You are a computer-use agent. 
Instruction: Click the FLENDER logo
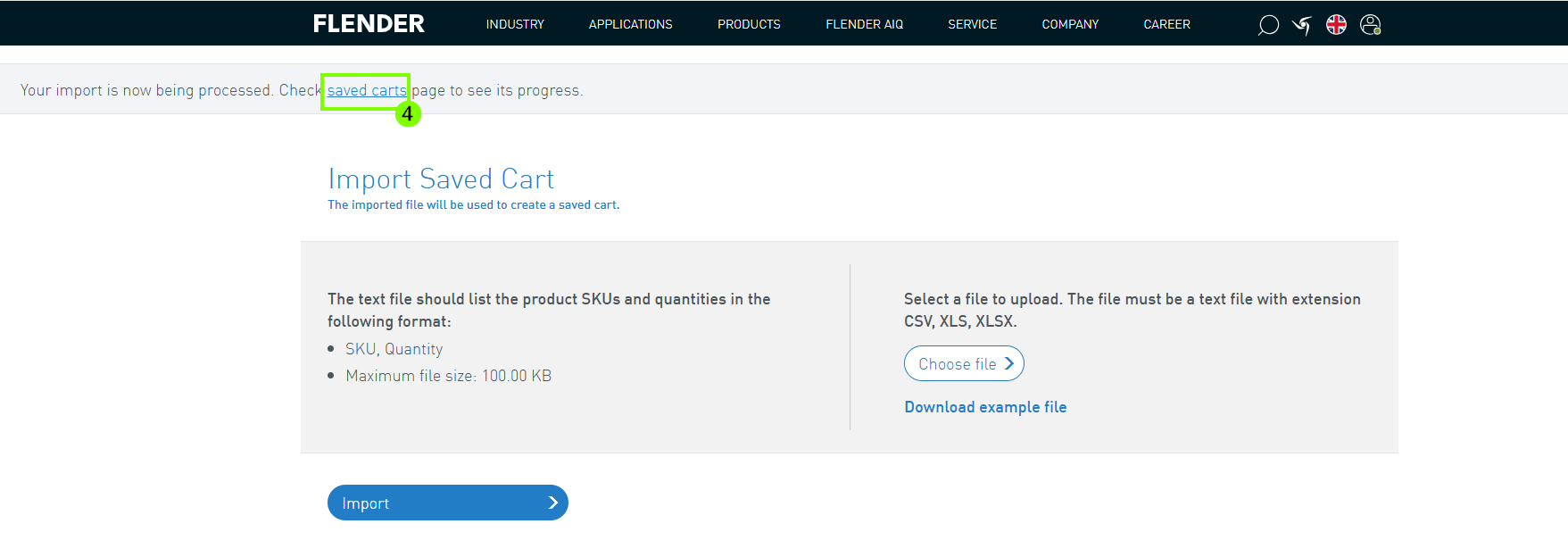[x=369, y=24]
